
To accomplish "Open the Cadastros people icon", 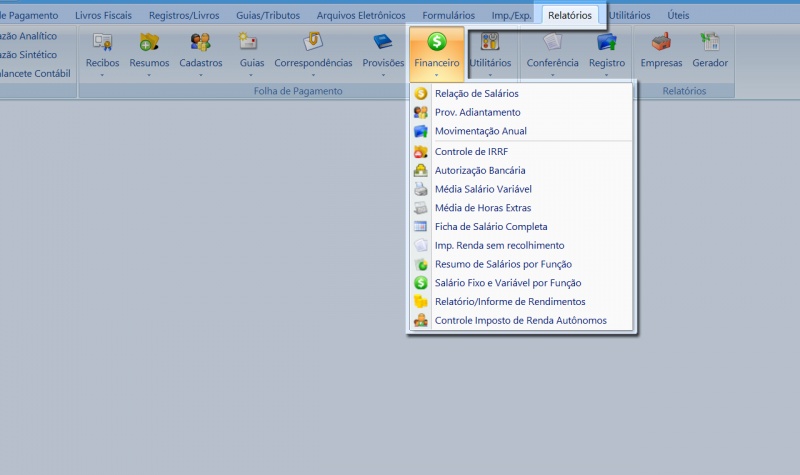I will click(200, 43).
